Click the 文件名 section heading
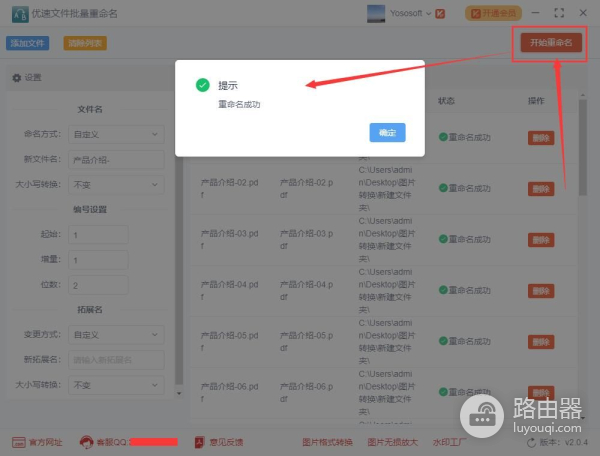The height and width of the screenshot is (456, 600). click(90, 109)
